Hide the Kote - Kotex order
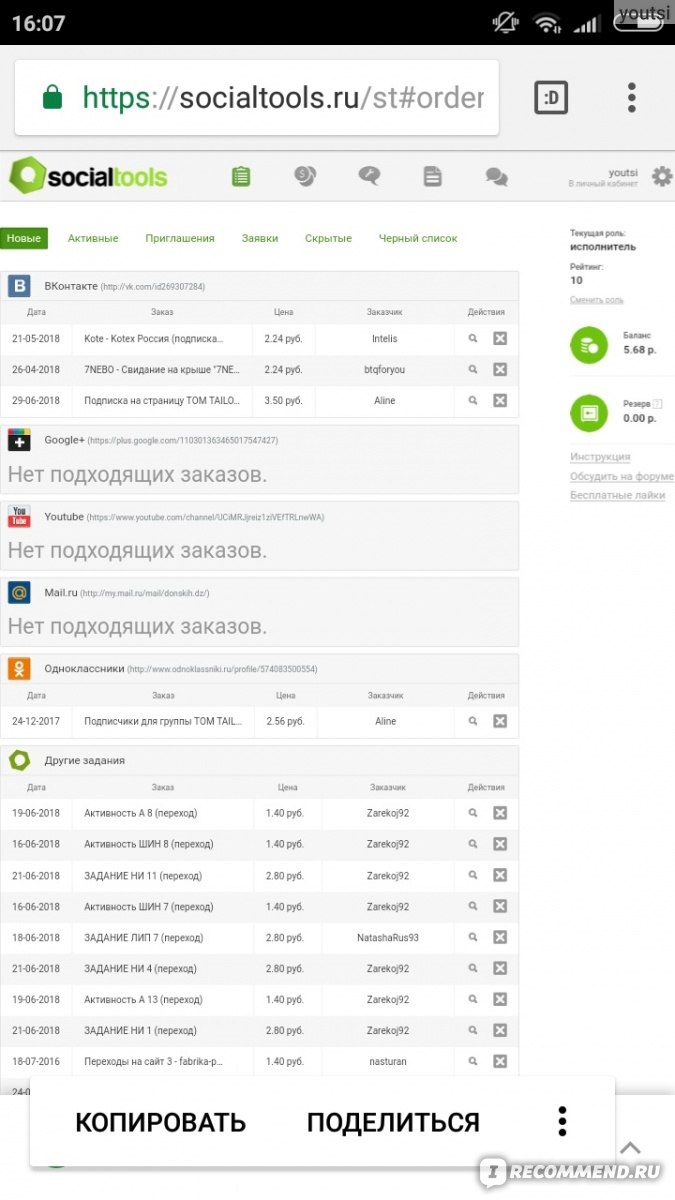Viewport: 675px width, 1200px height. [500, 339]
